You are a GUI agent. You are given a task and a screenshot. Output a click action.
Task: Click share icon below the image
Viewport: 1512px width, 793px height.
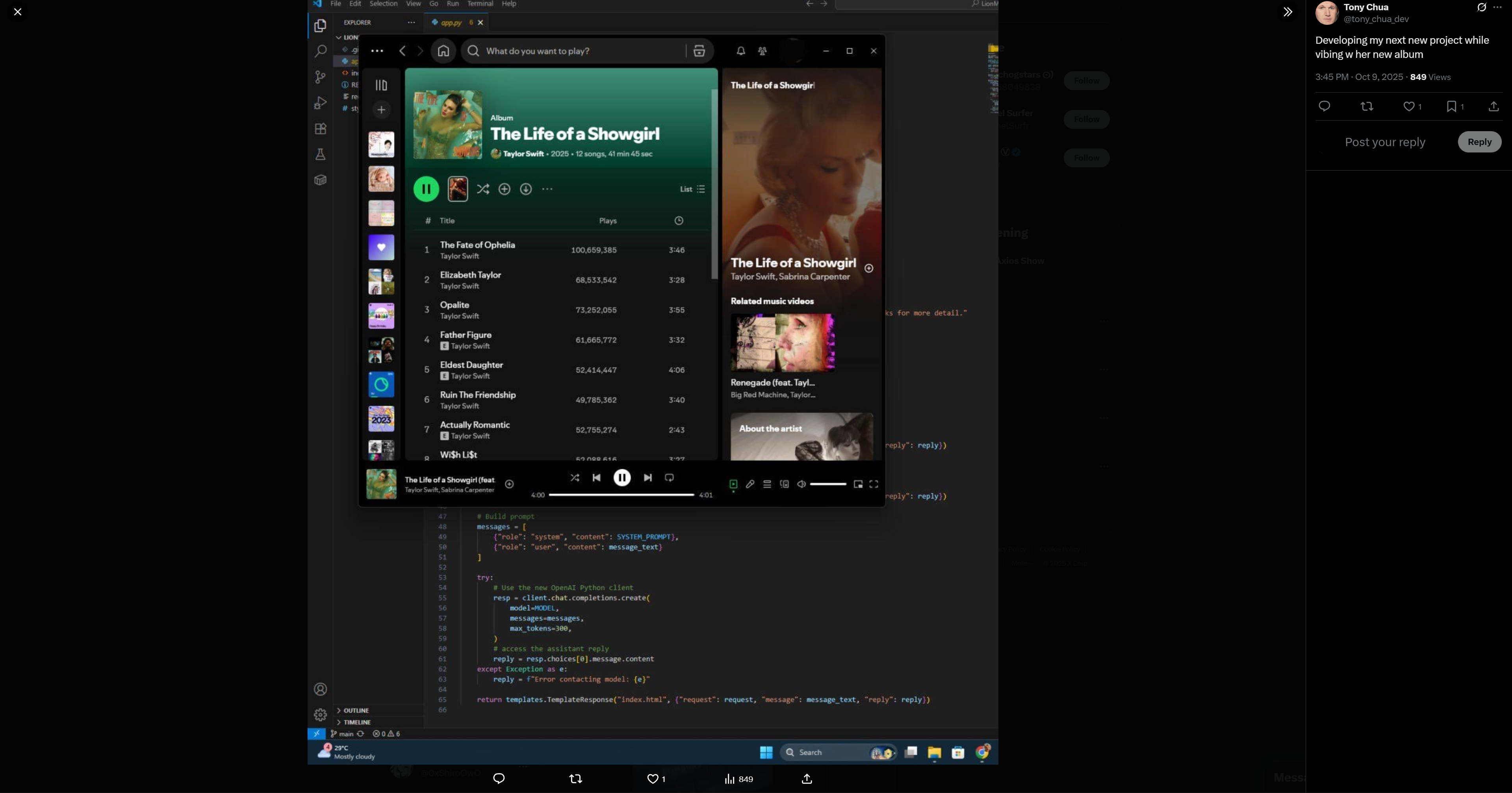point(807,779)
